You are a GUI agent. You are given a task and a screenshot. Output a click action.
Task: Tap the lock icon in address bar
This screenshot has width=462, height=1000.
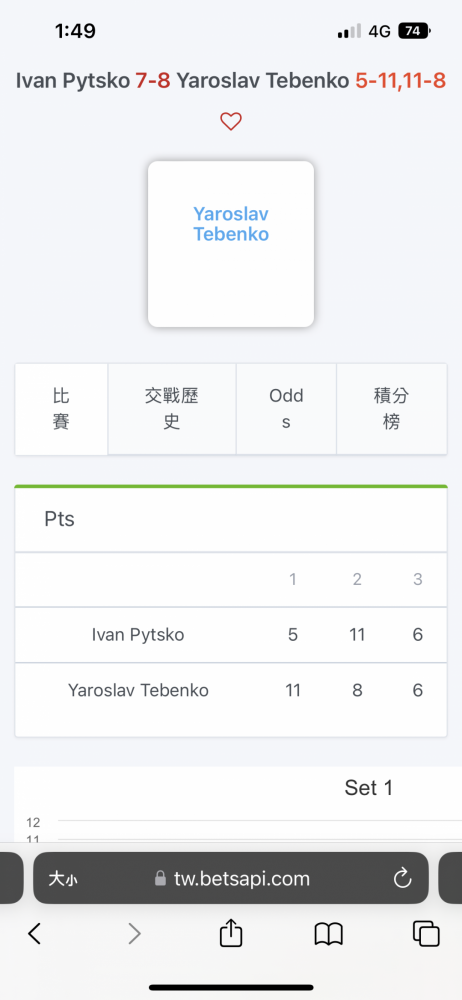click(x=160, y=879)
